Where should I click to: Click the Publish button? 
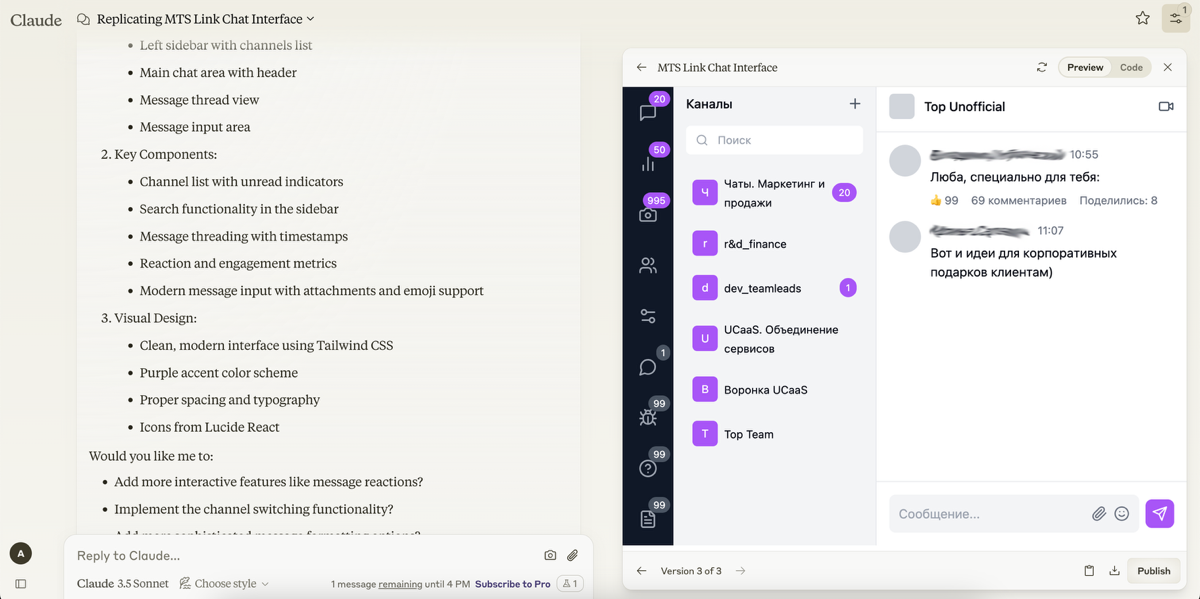(1153, 571)
